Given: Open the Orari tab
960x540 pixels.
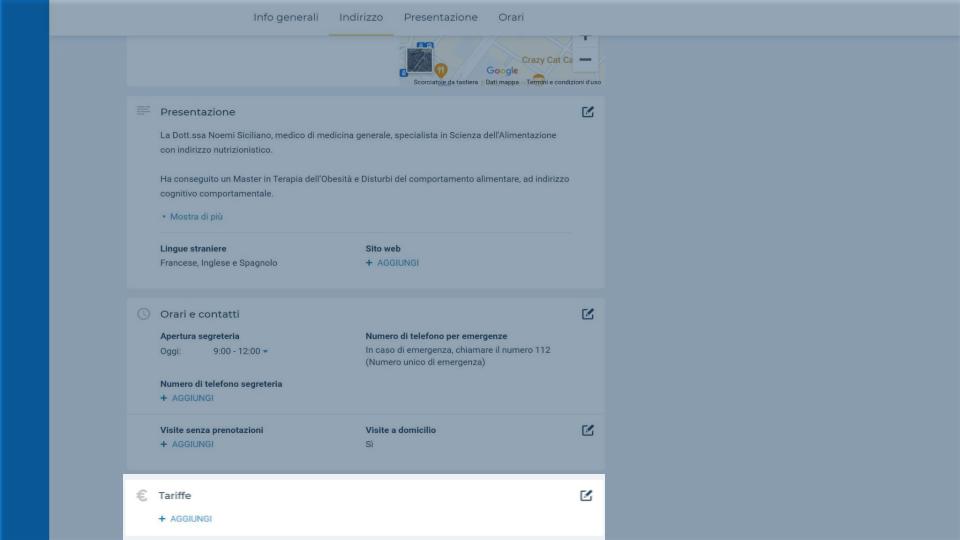Looking at the screenshot, I should pos(511,17).
